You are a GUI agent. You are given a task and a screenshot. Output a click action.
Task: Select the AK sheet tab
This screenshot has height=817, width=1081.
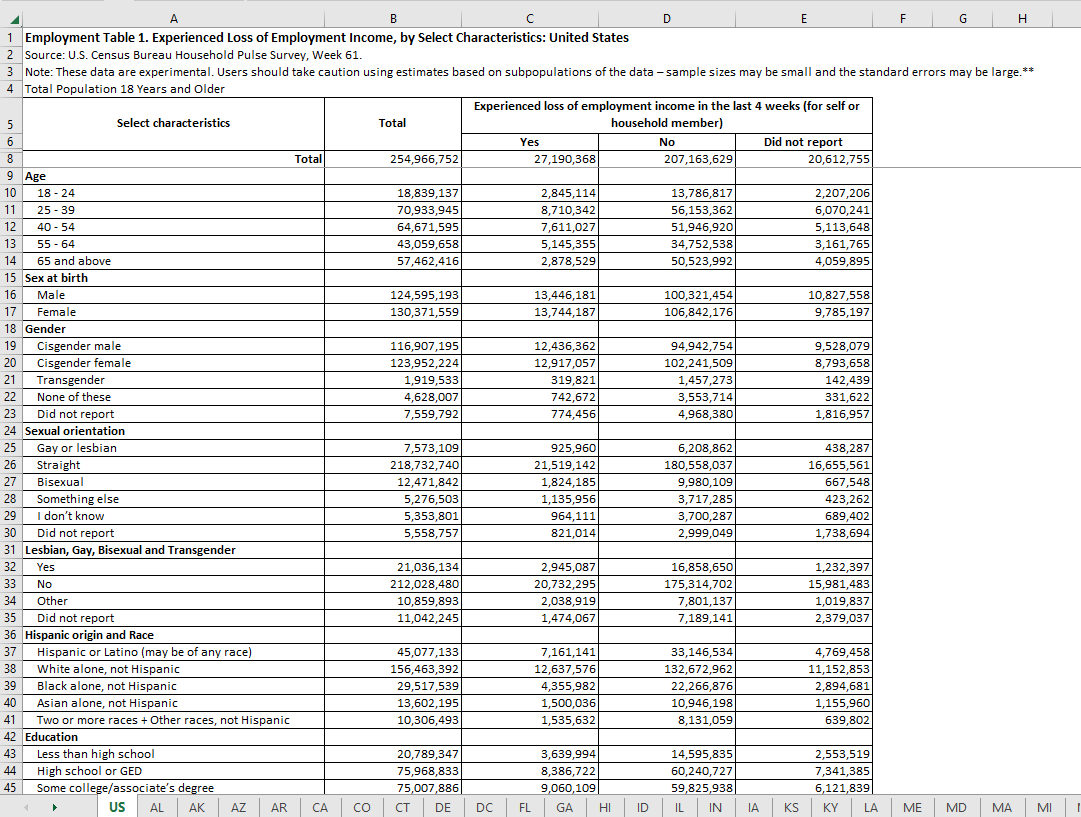197,807
